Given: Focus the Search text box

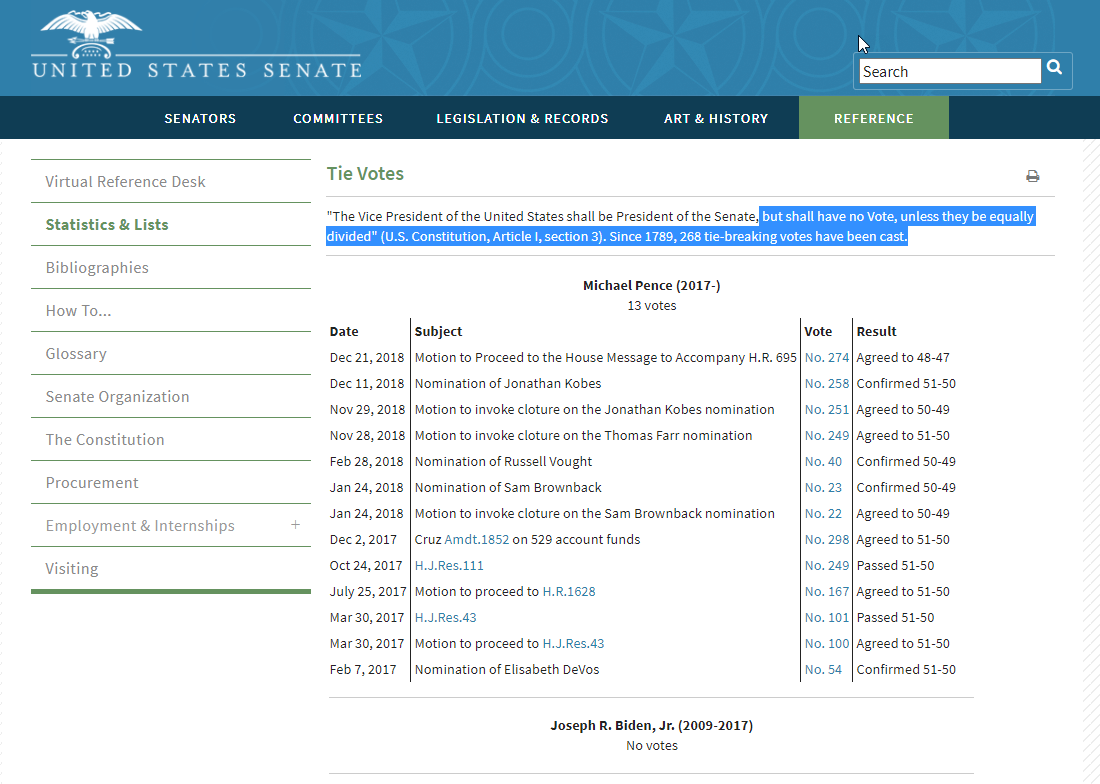Looking at the screenshot, I should point(950,72).
